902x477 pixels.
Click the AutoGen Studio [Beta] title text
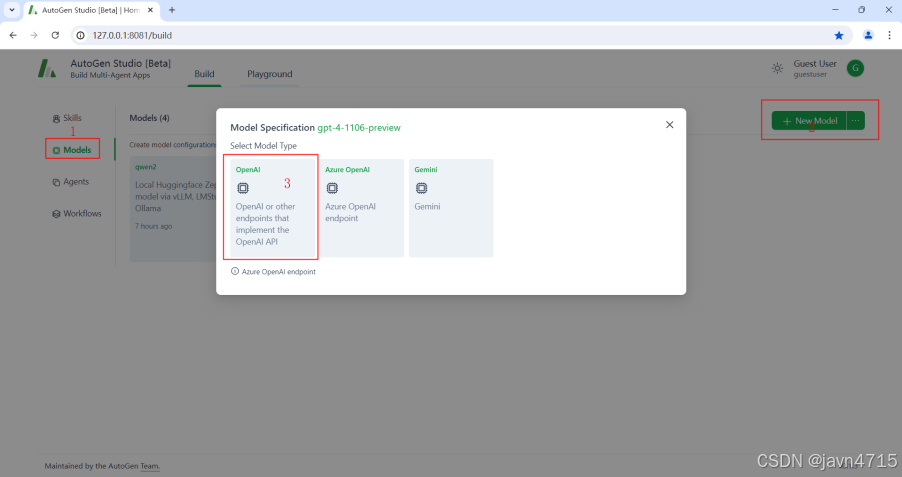120,63
